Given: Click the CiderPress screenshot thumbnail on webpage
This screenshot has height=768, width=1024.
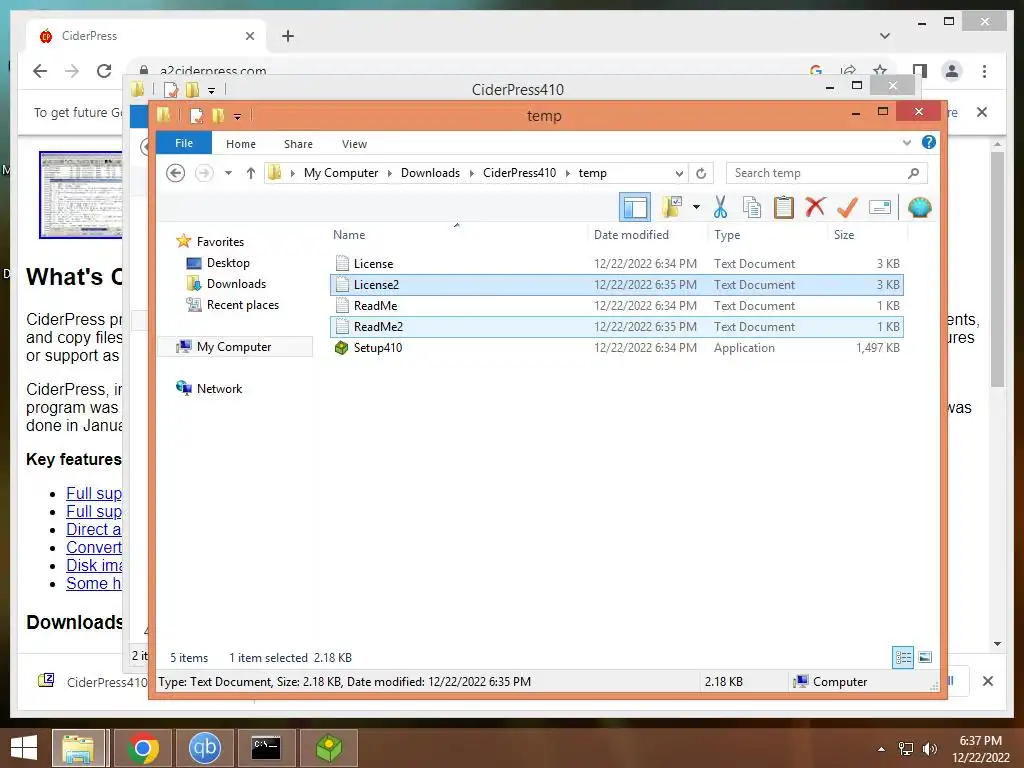Looking at the screenshot, I should pos(80,195).
